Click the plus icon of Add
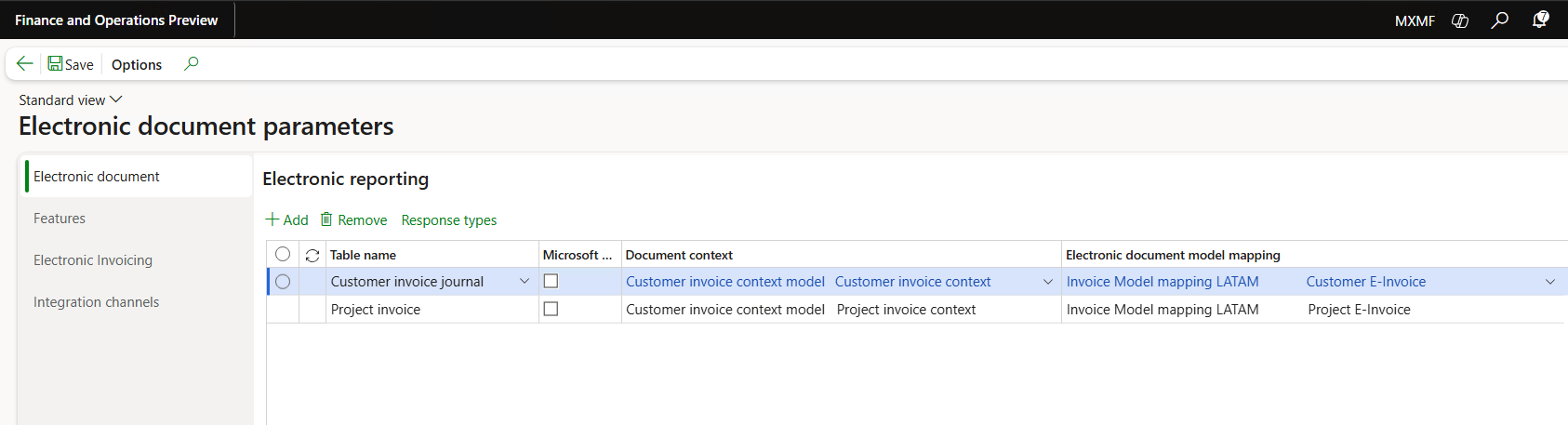The height and width of the screenshot is (425, 1568). 272,219
